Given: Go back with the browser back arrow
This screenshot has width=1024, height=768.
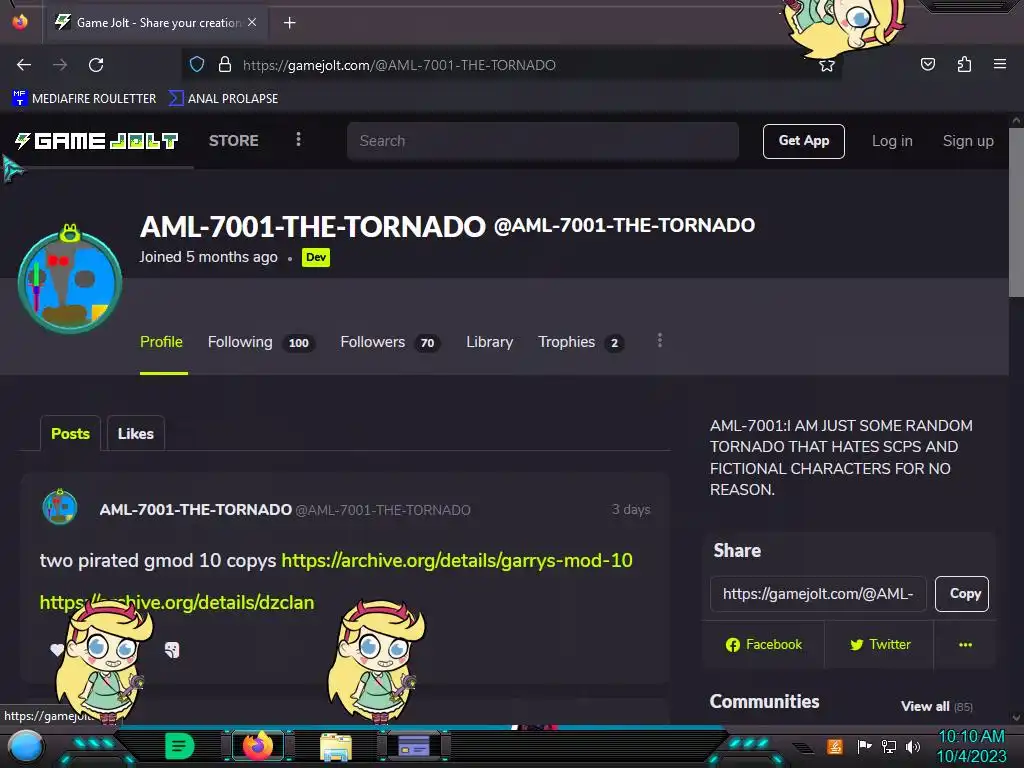Looking at the screenshot, I should (24, 65).
